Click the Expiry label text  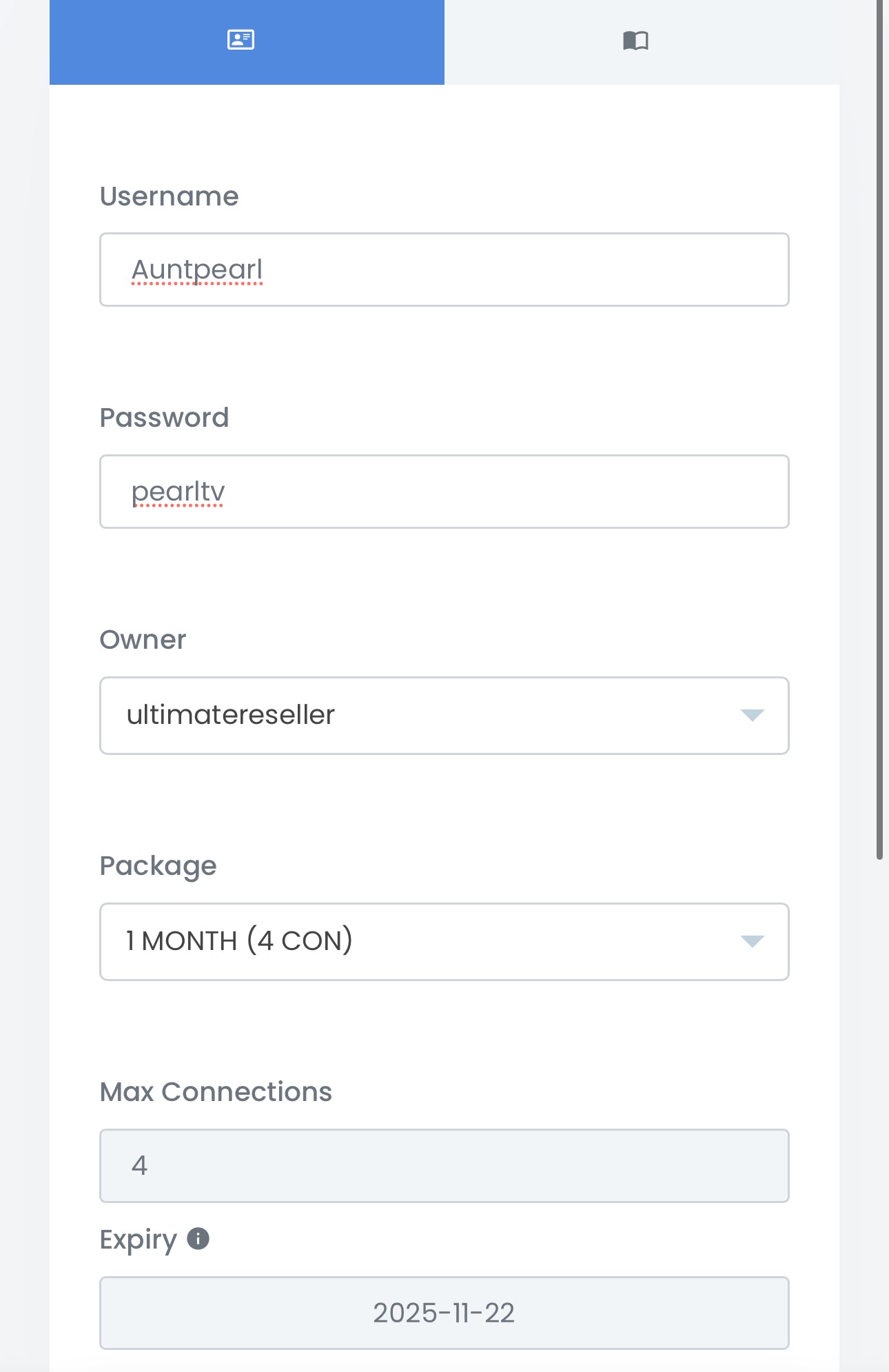click(x=139, y=1240)
